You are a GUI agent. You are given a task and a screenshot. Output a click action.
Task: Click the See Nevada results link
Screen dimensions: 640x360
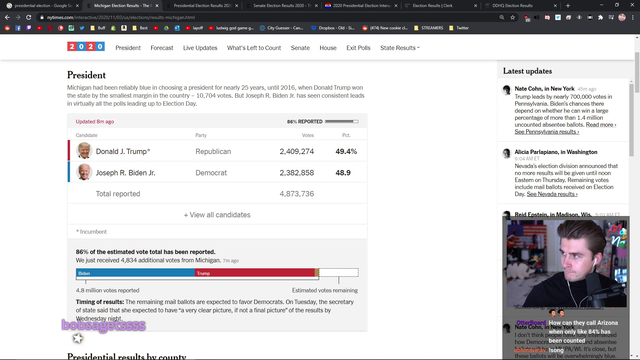(552, 194)
